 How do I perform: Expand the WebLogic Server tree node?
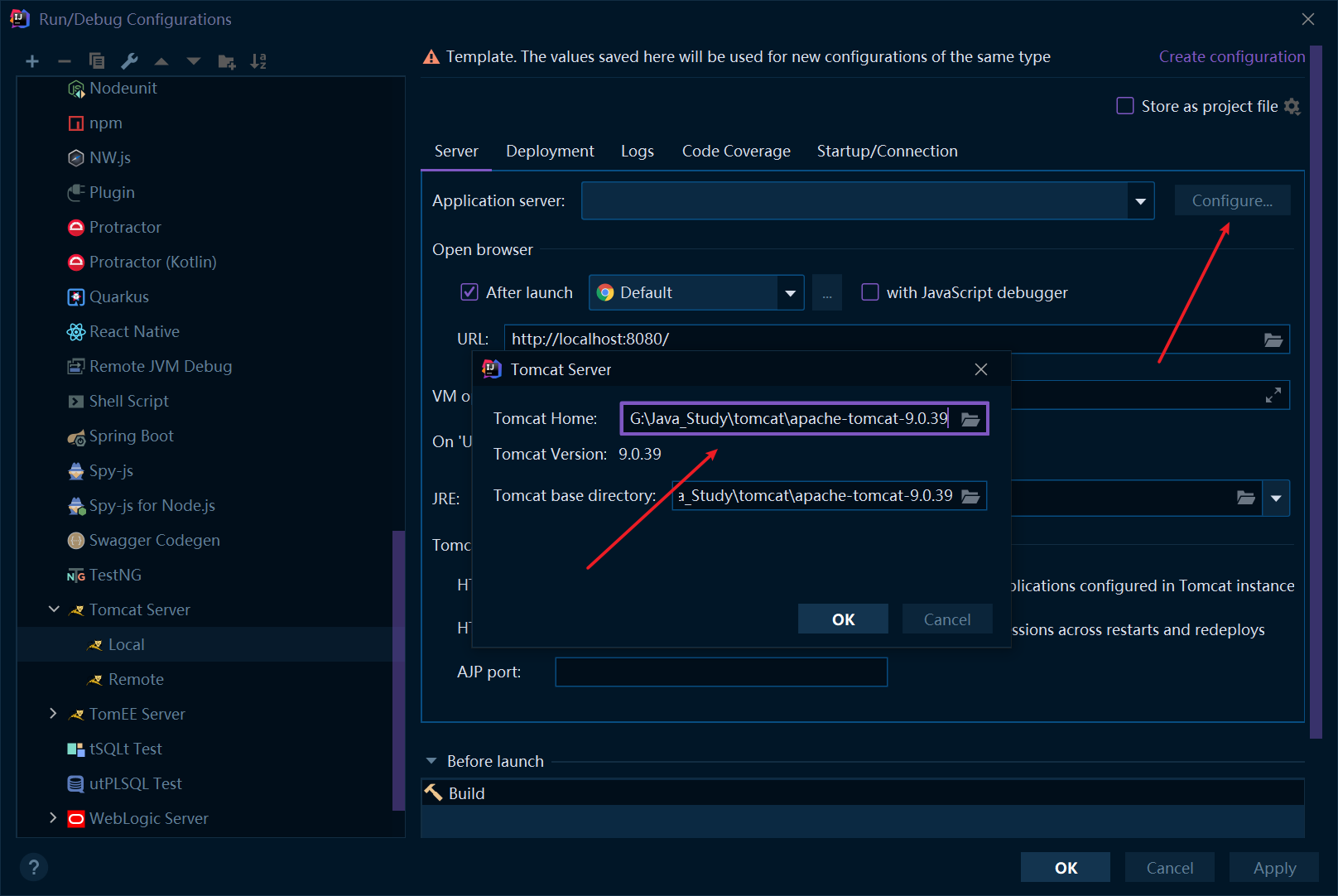point(54,818)
